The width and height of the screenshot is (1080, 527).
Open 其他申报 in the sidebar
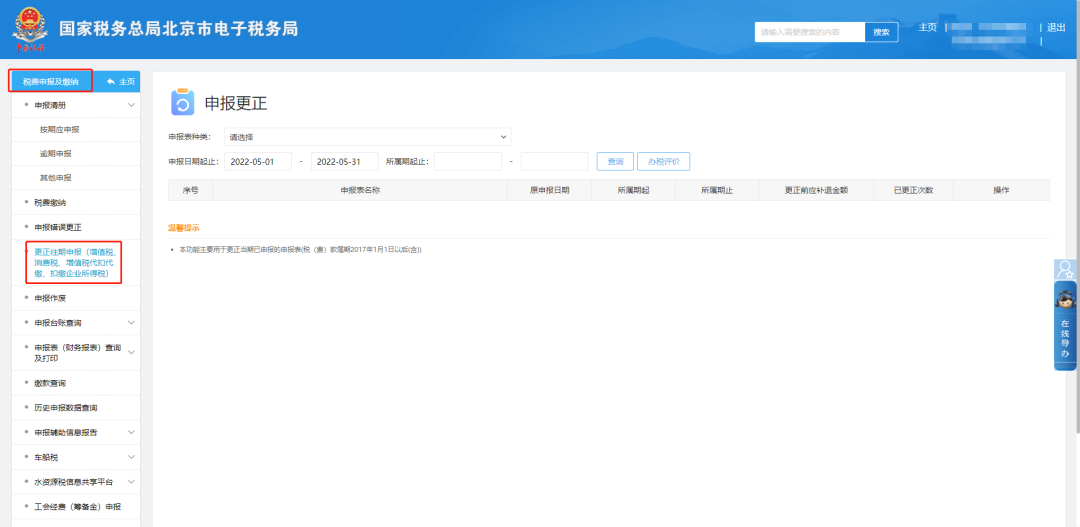click(x=56, y=178)
